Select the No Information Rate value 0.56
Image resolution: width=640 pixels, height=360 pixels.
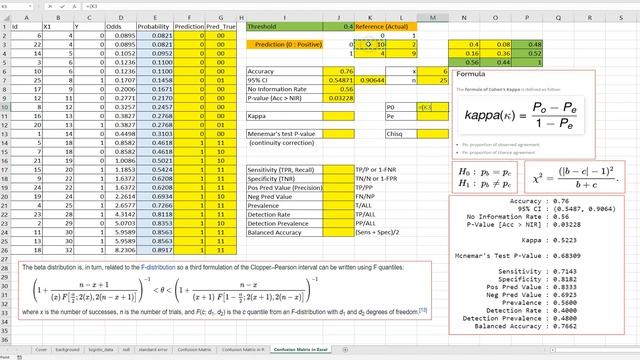point(338,89)
